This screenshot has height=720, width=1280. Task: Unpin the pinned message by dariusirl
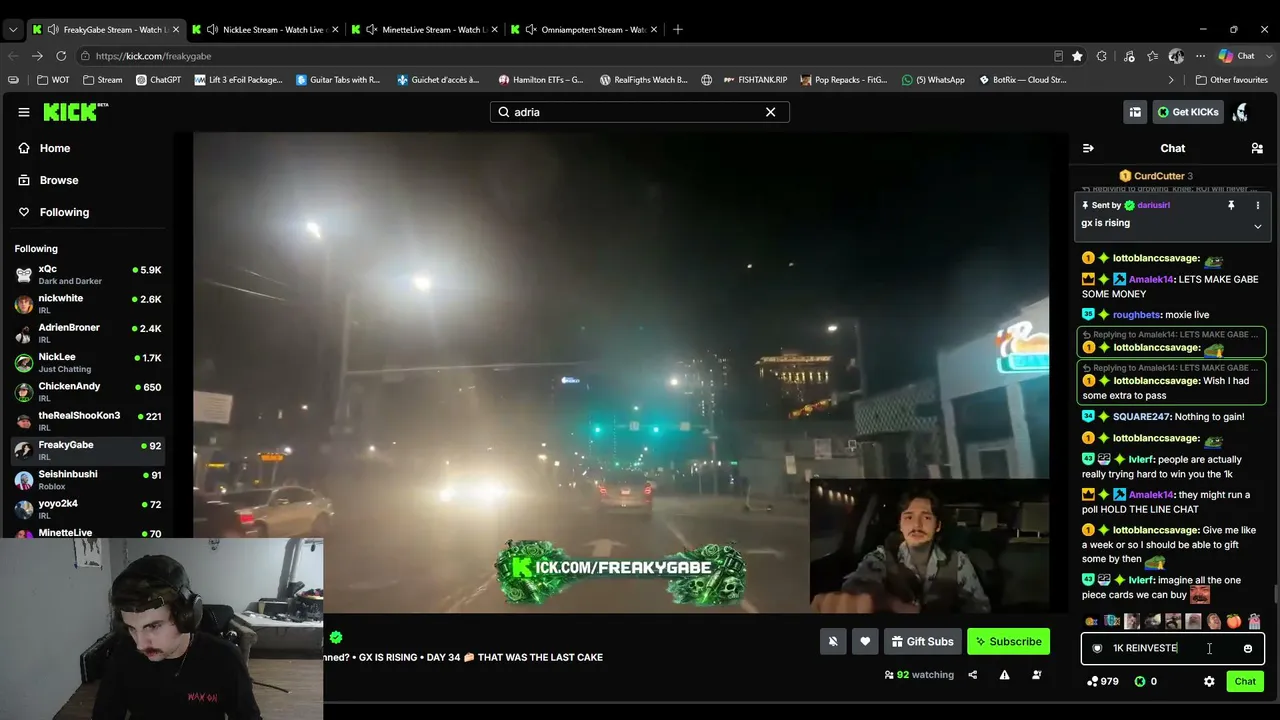tap(1231, 205)
